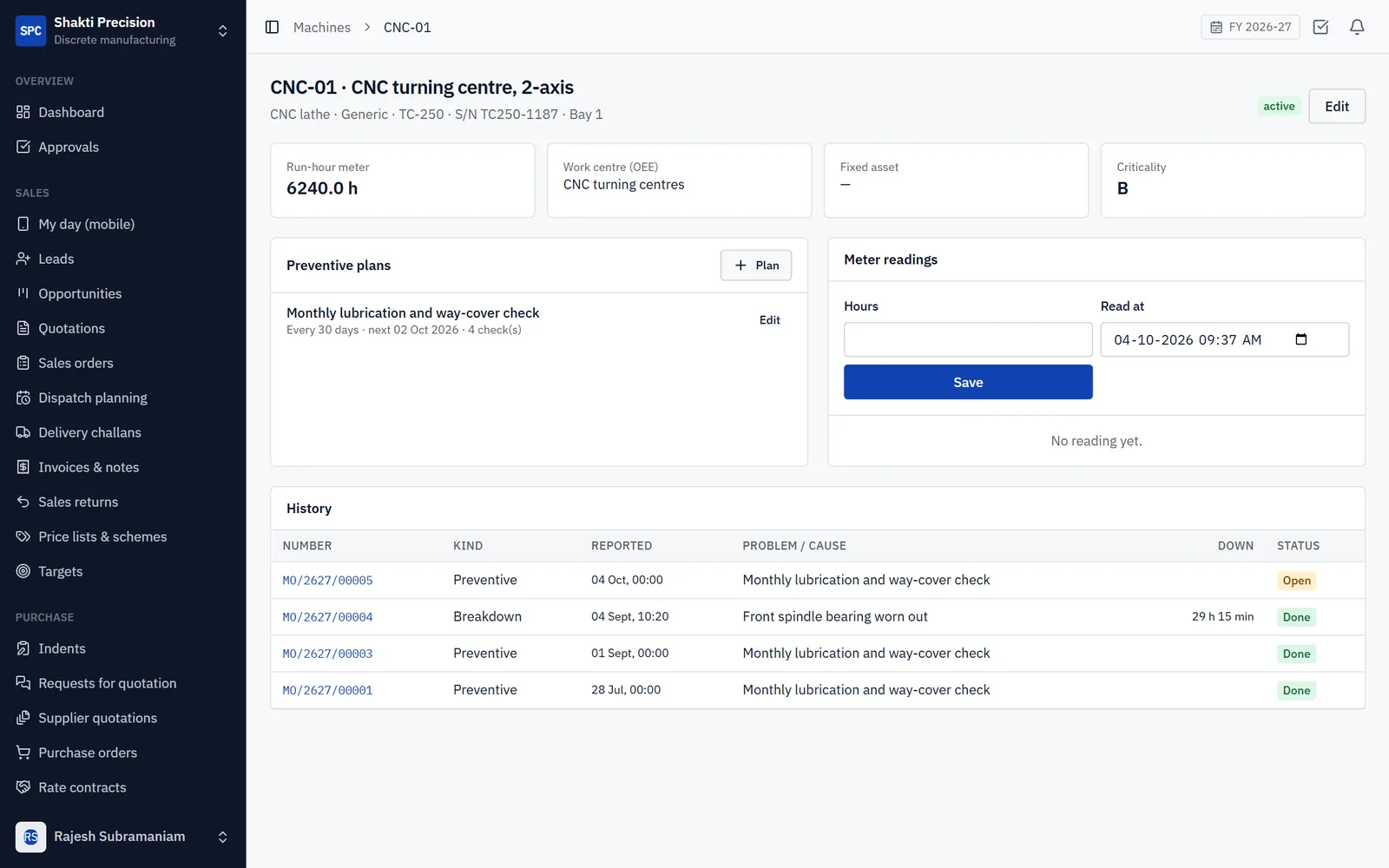Click the Price lists & schemes tag icon
Screen dimensions: 1389x868
click(23, 536)
